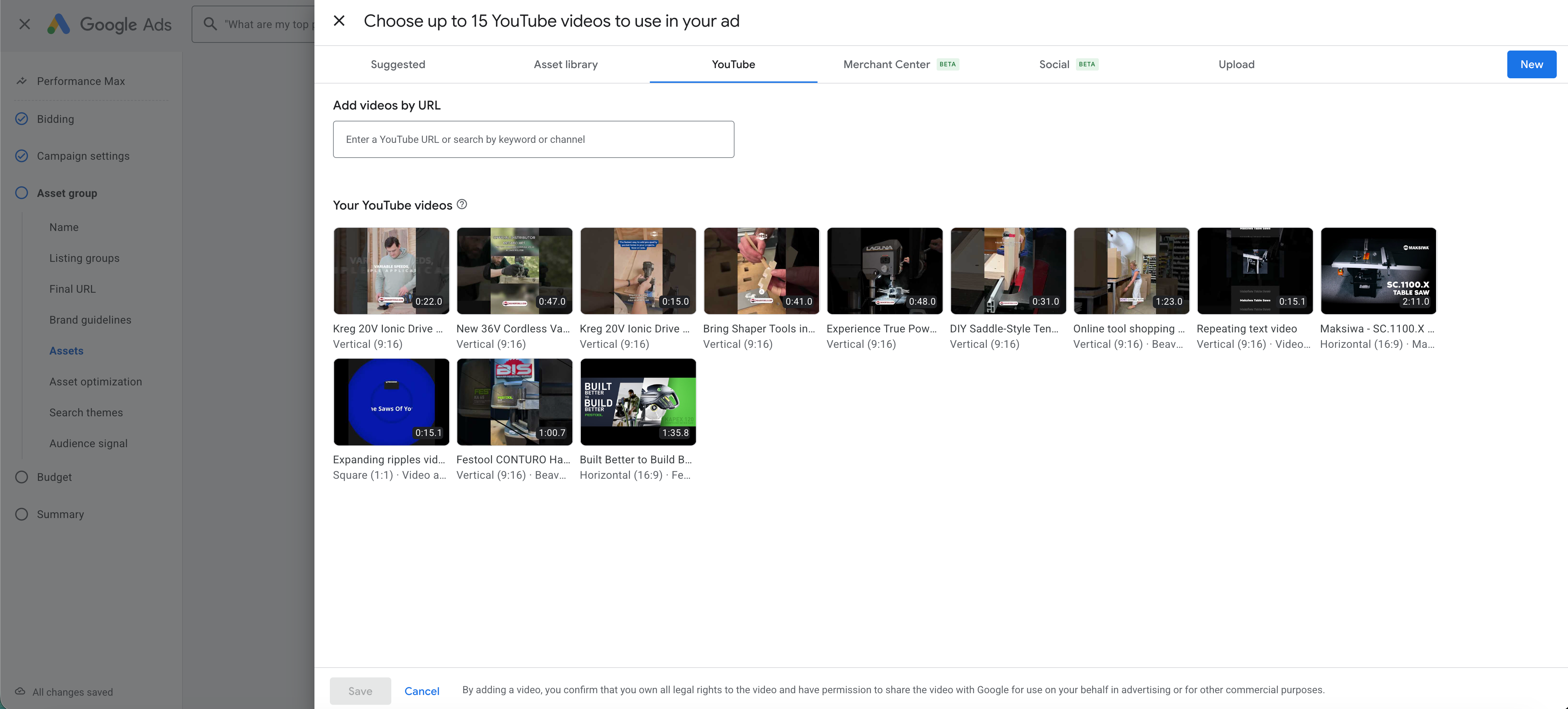Click the Budget step circle icon
The image size is (1568, 709).
pyautogui.click(x=21, y=477)
